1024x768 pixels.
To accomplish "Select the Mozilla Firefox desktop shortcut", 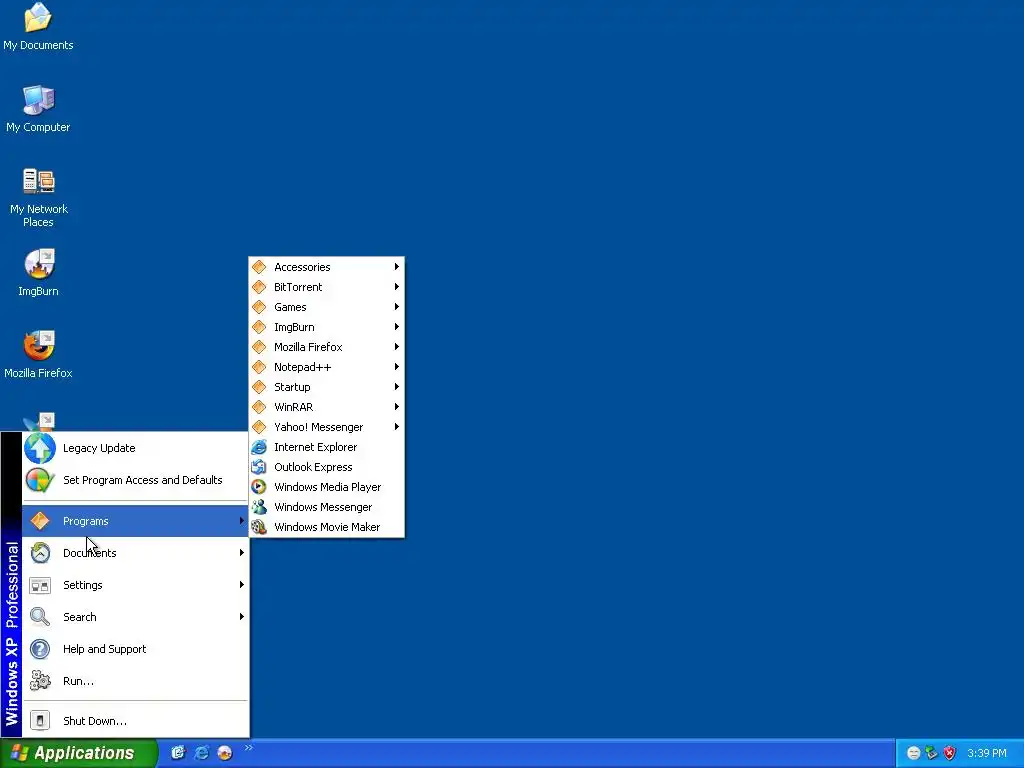I will 38,355.
